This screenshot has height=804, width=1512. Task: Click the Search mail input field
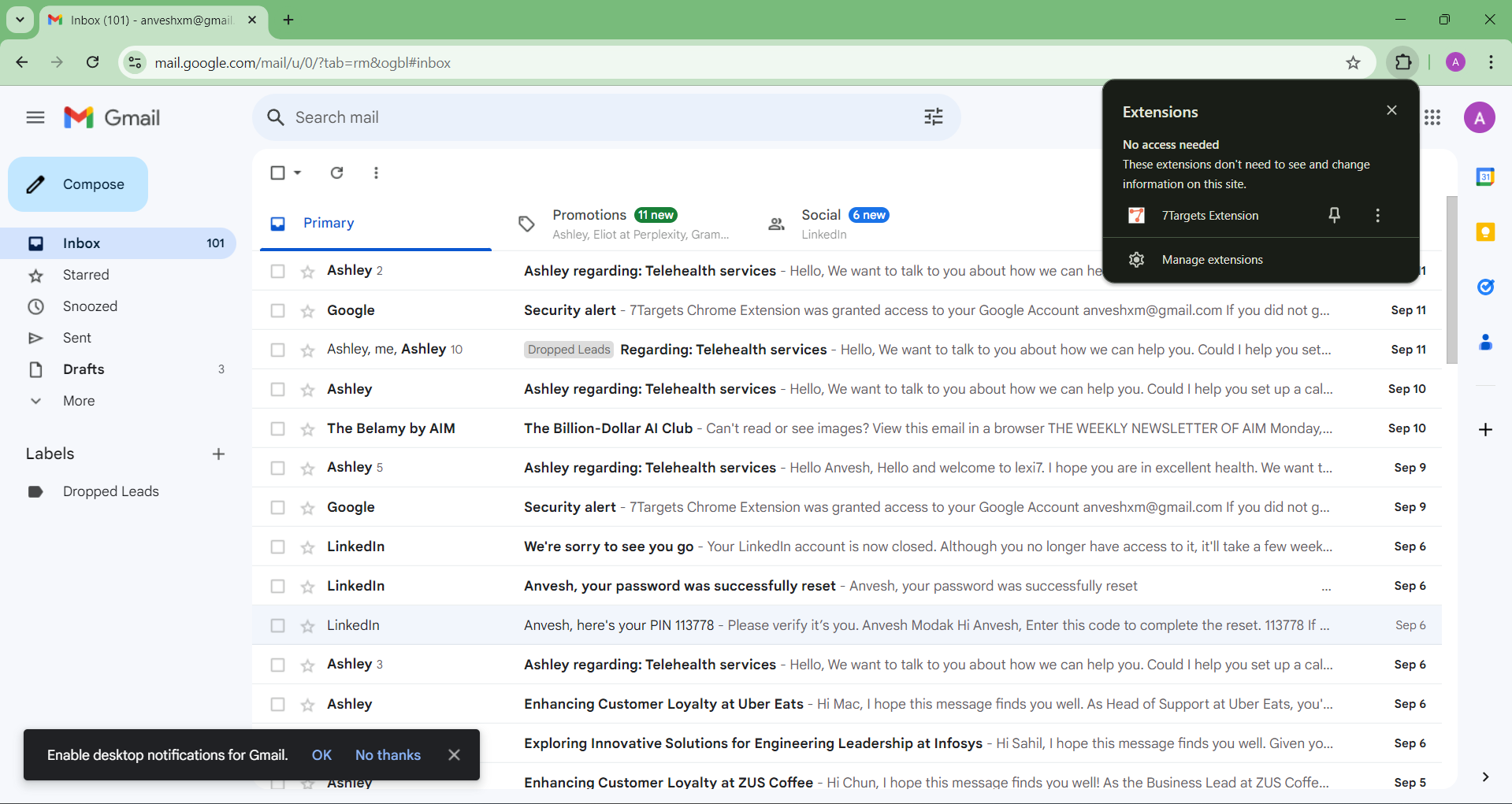[591, 117]
